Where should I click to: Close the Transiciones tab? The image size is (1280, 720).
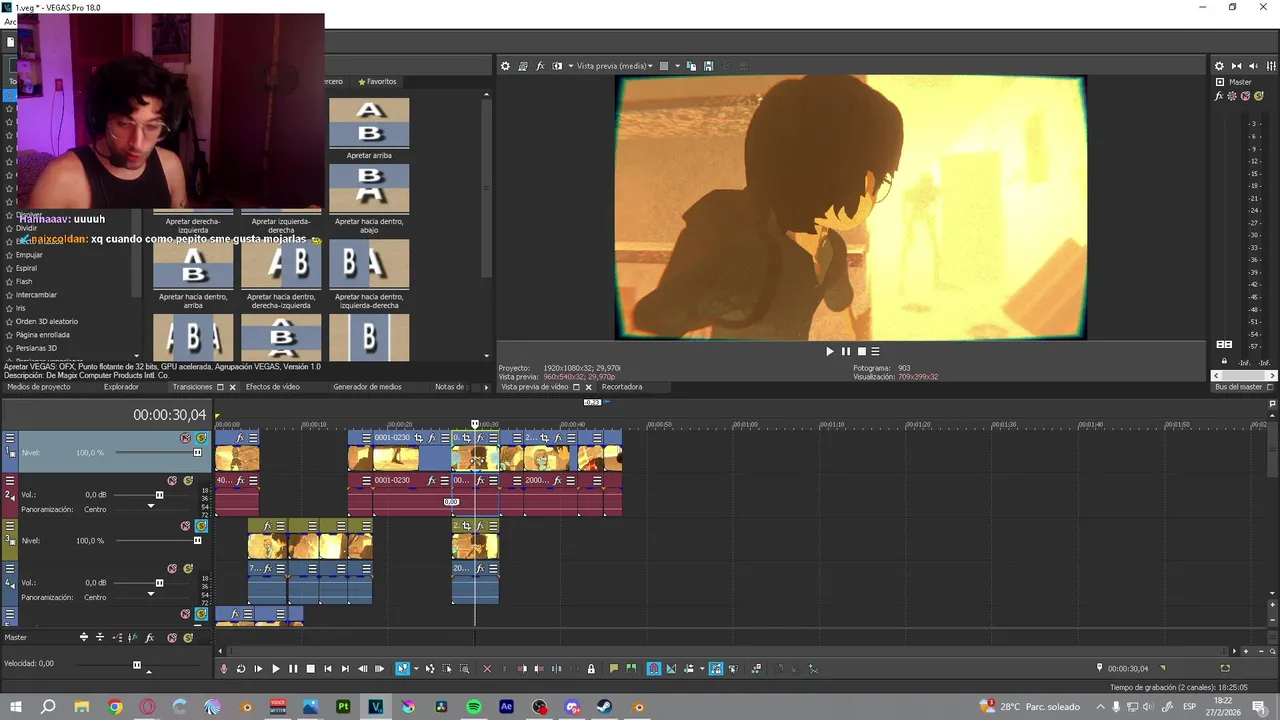click(x=232, y=387)
